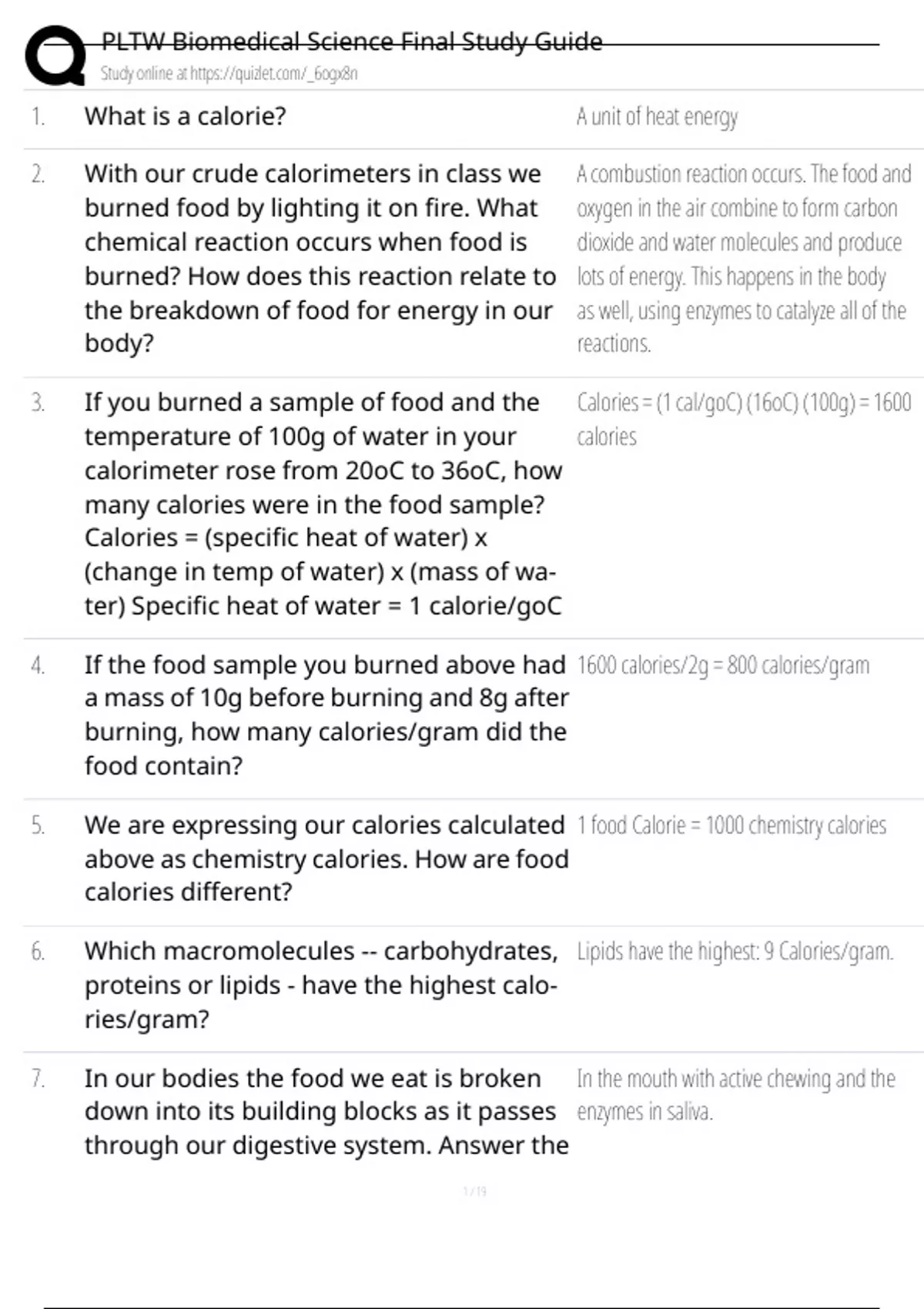This screenshot has width=924, height=1309.
Task: Select the '1 food Calorie = 1000' answer
Action: point(731,825)
